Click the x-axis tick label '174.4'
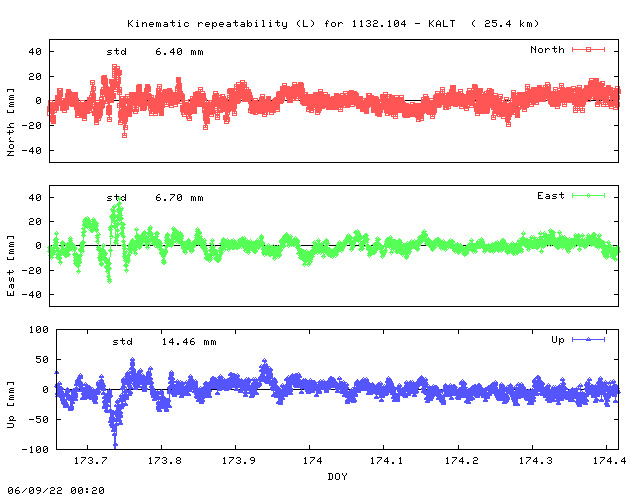This screenshot has height=496, width=640. pos(609,461)
